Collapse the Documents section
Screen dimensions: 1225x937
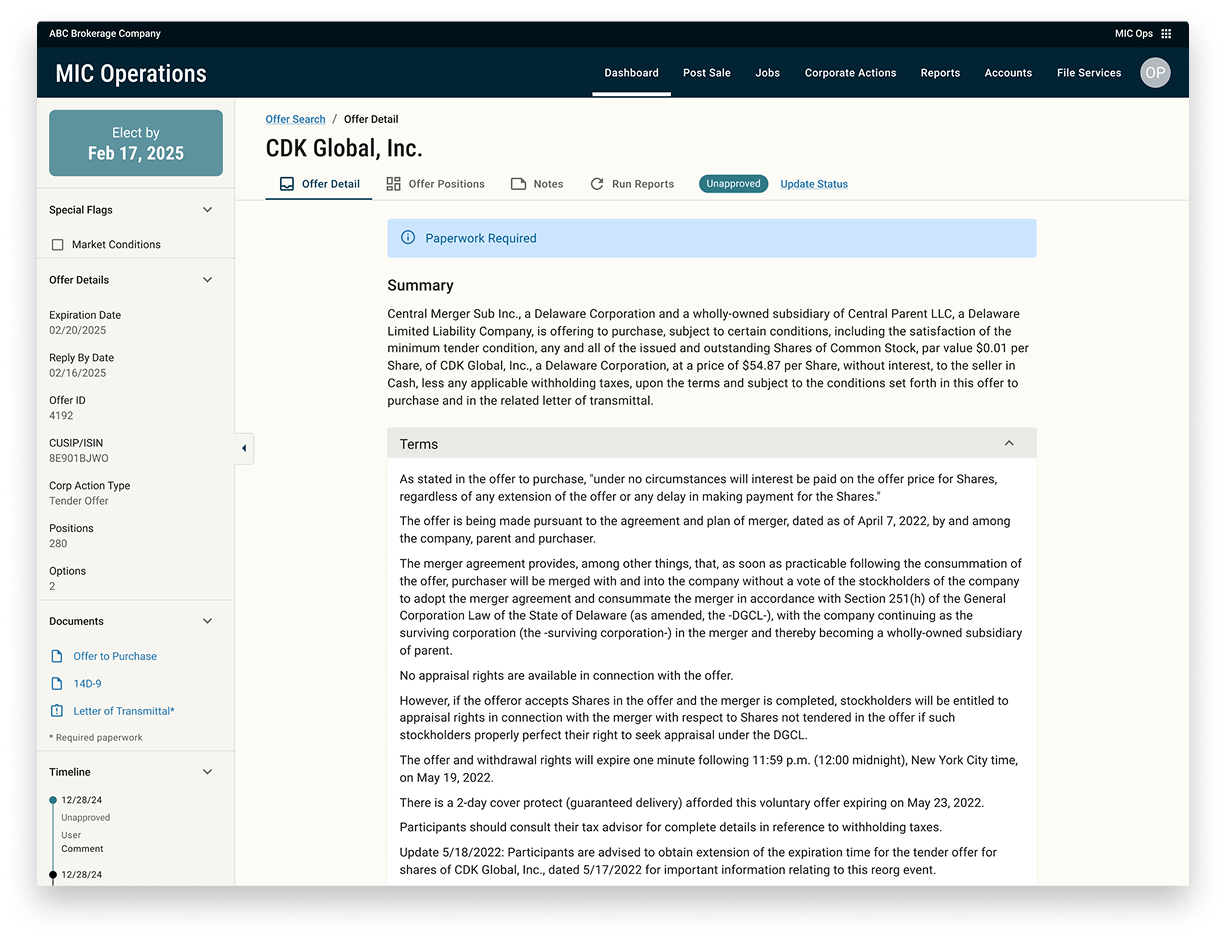pos(208,621)
